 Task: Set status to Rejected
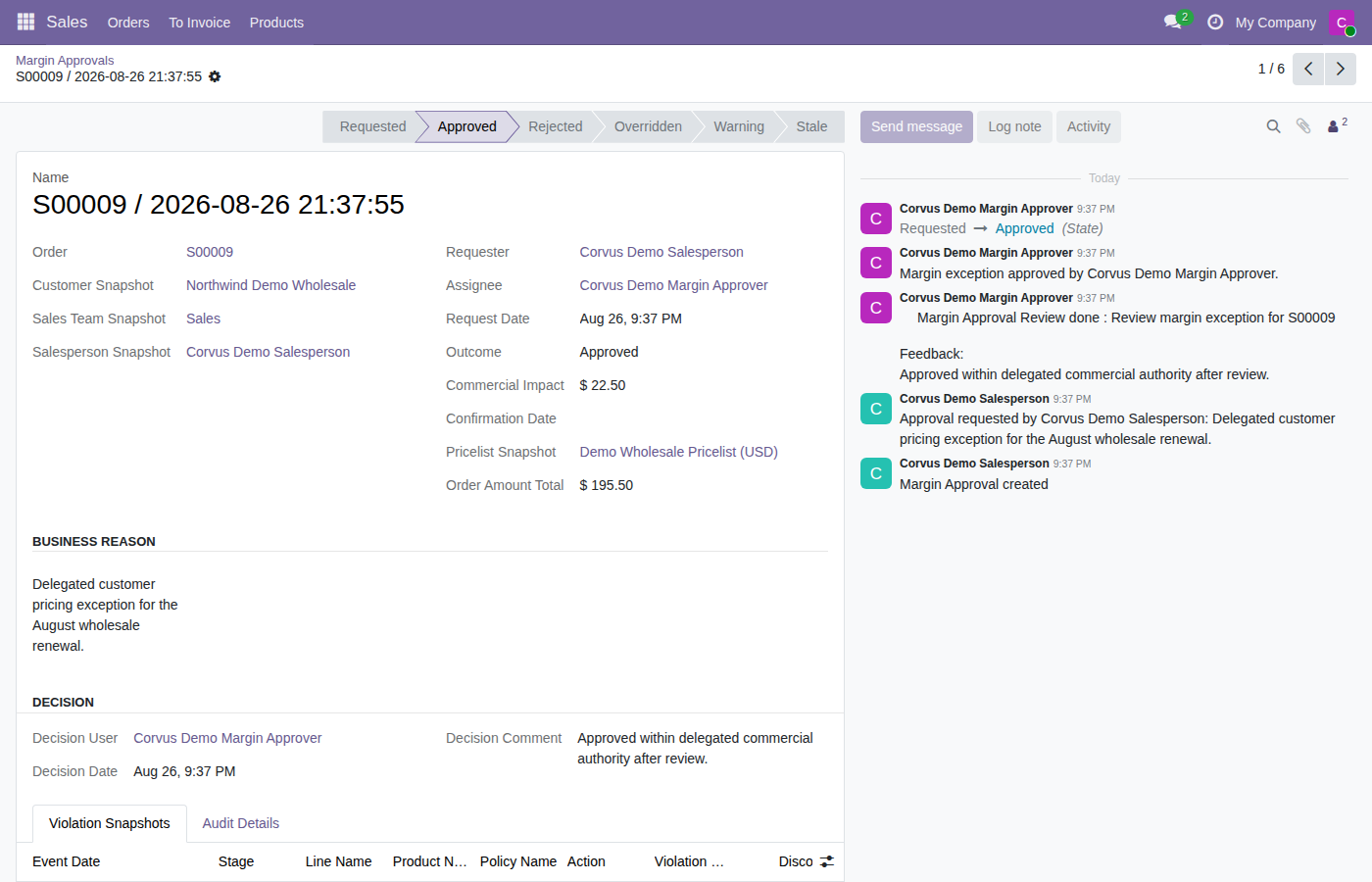coord(555,126)
